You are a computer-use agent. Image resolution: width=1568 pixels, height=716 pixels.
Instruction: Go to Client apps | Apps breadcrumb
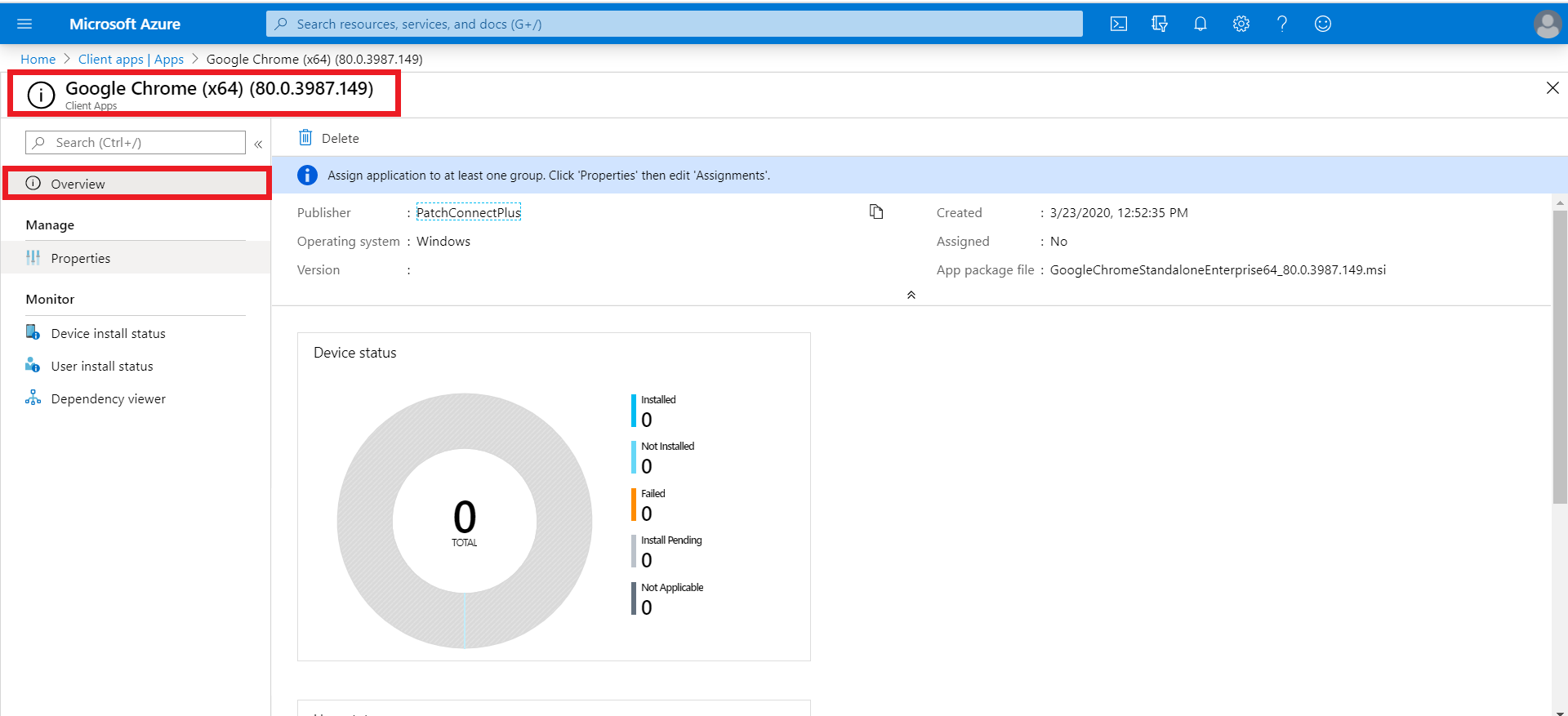(x=131, y=59)
